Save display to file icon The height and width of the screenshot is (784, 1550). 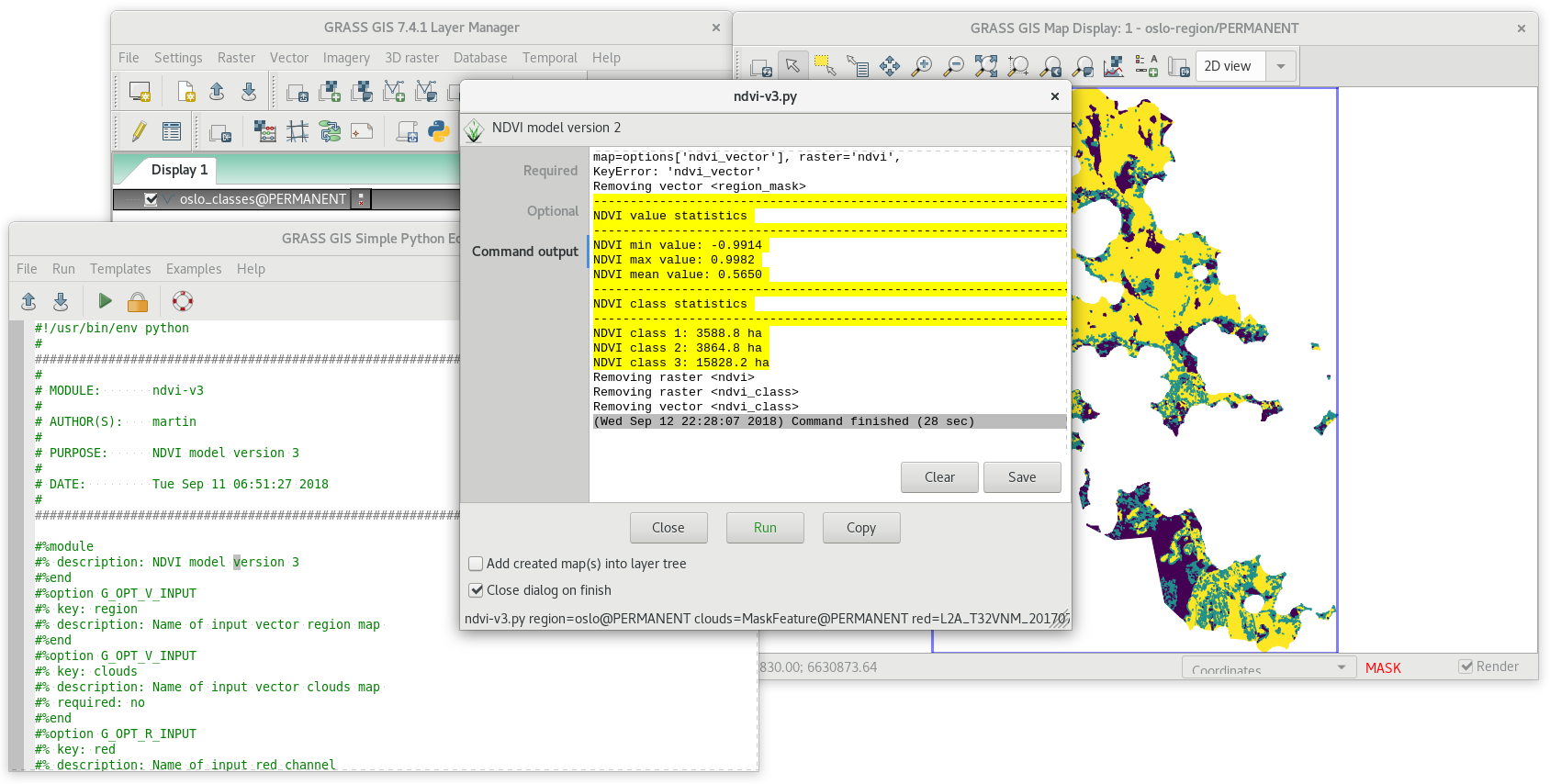[x=1178, y=66]
